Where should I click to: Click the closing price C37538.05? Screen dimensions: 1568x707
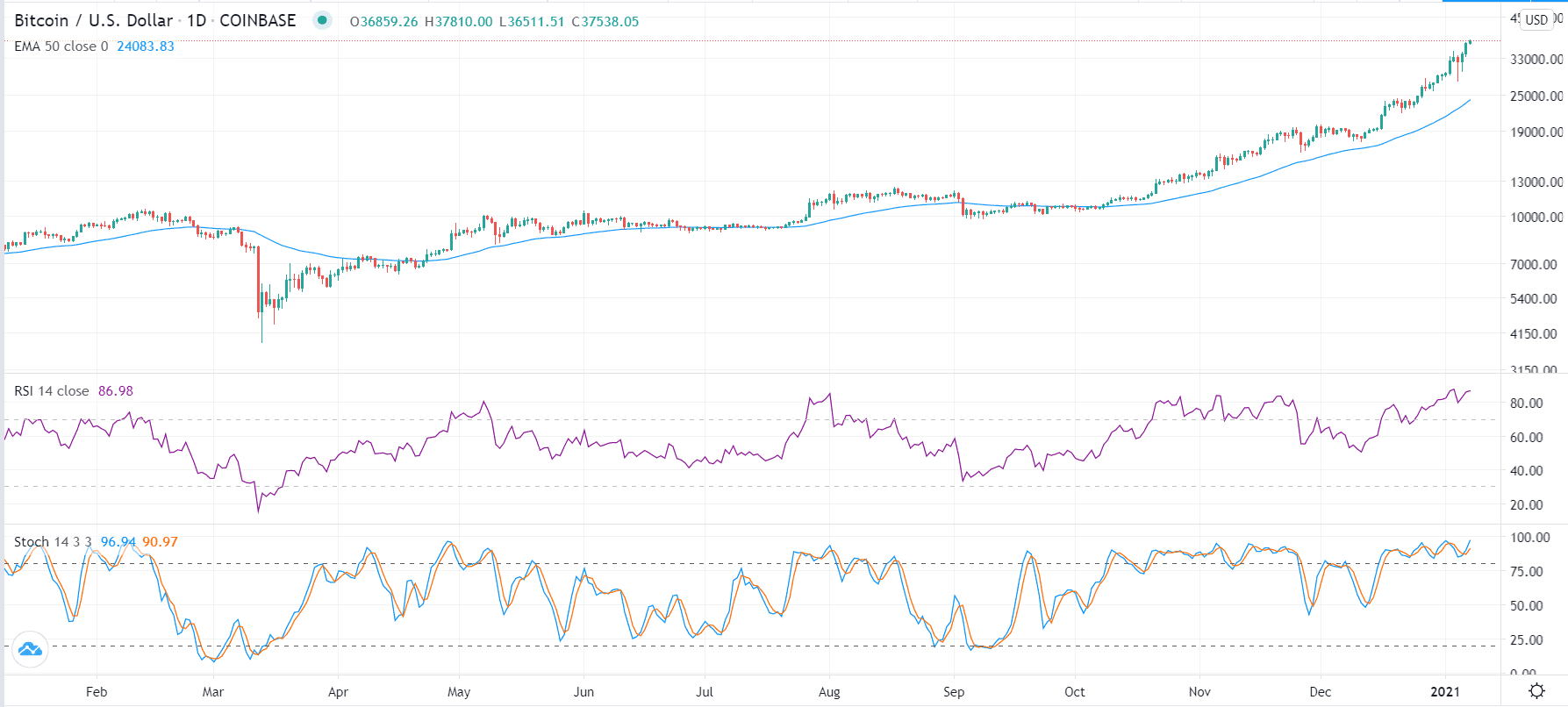[x=605, y=22]
